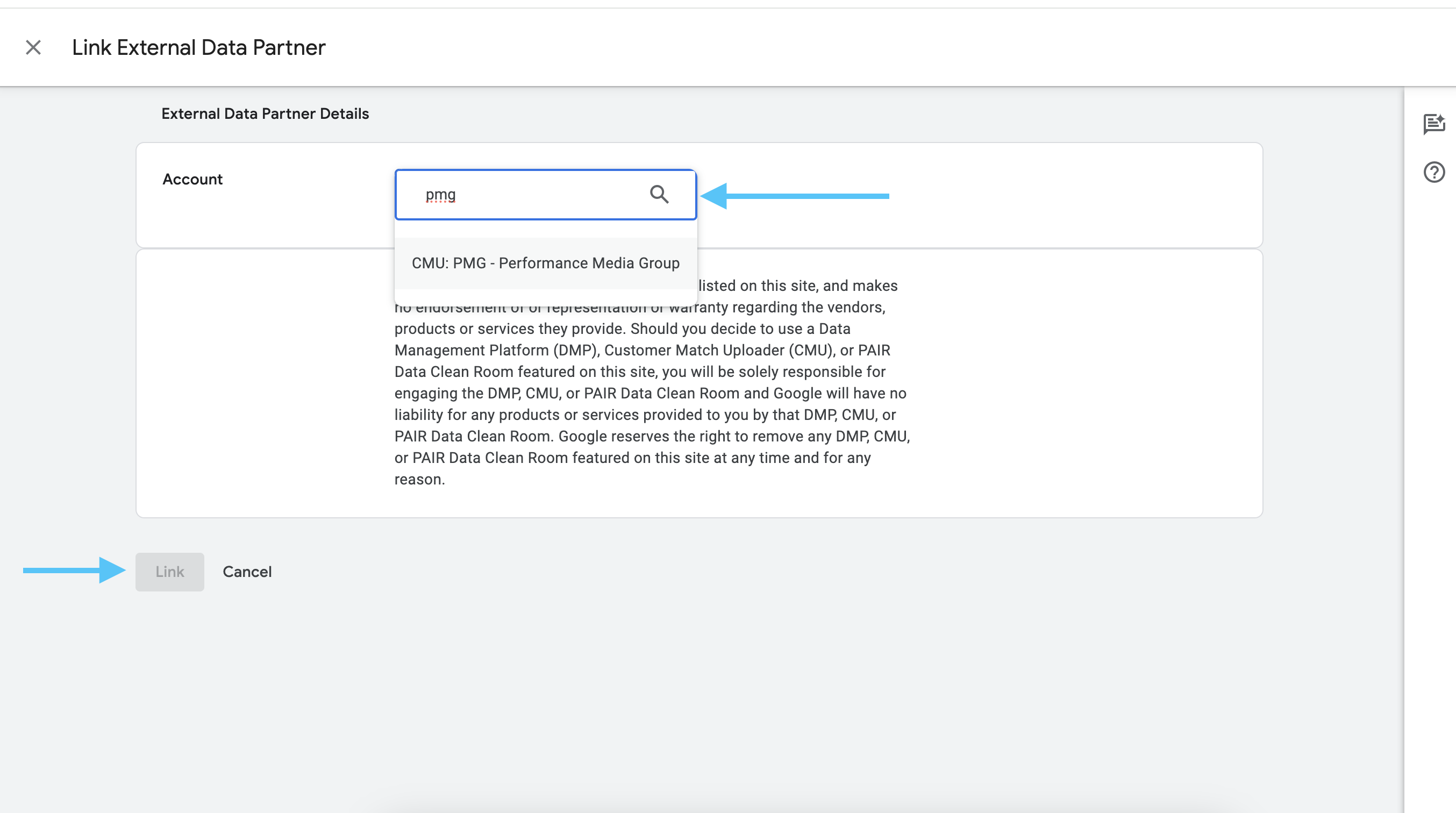1456x813 pixels.
Task: Click the magnifier search icon in Account field
Action: (x=659, y=195)
